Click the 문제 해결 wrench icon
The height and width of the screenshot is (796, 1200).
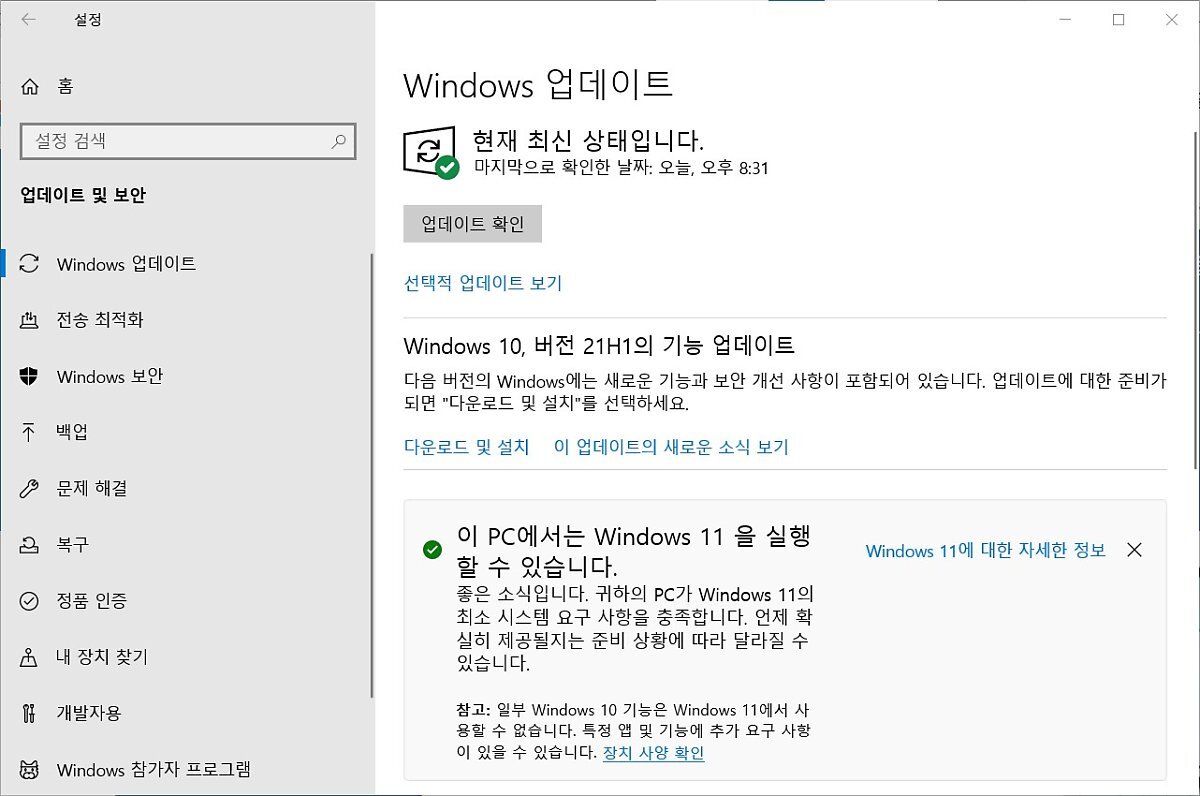pos(30,489)
